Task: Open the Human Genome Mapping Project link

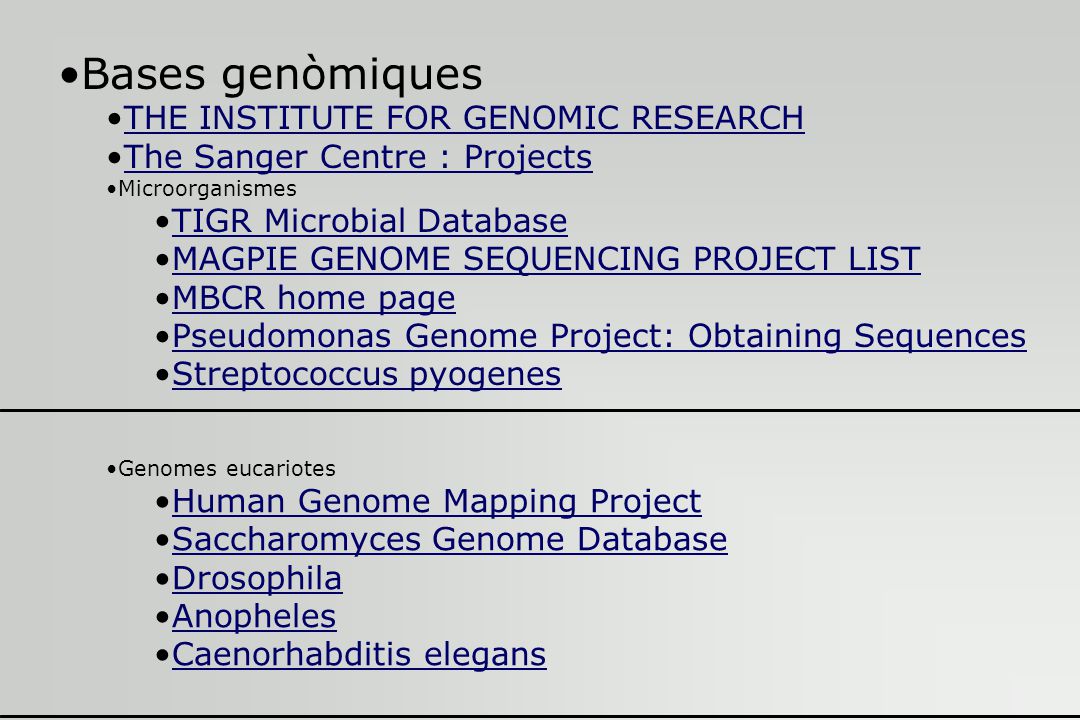Action: [x=437, y=502]
